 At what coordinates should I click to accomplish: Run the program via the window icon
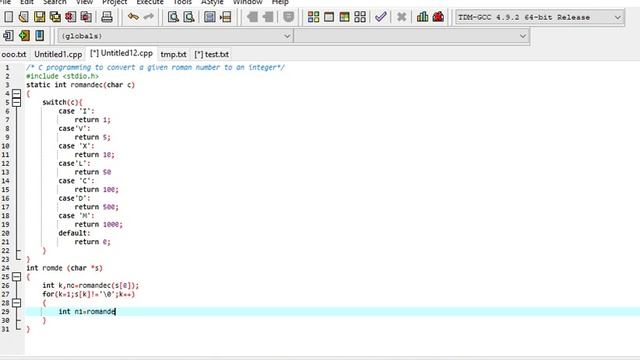click(x=329, y=17)
